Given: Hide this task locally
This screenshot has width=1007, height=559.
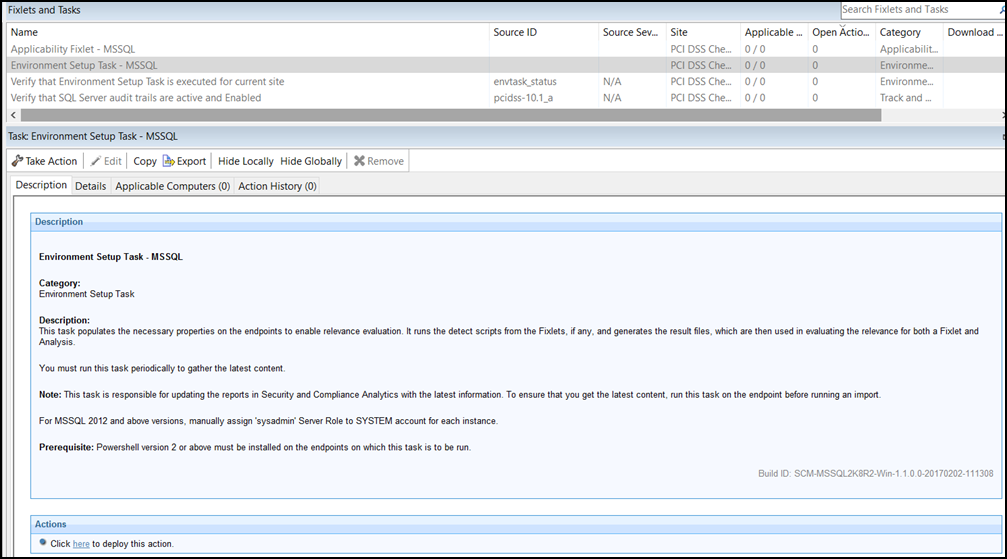Looking at the screenshot, I should pos(245,161).
